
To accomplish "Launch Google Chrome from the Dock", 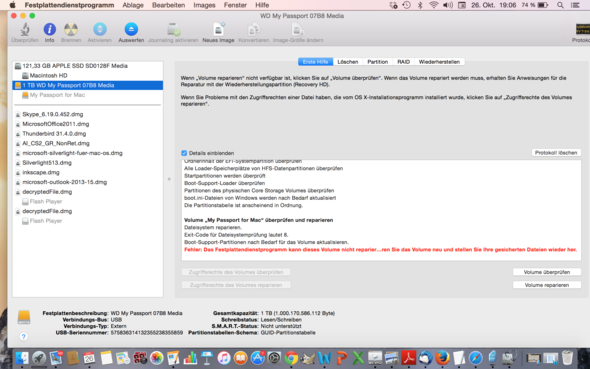I will click(x=291, y=358).
